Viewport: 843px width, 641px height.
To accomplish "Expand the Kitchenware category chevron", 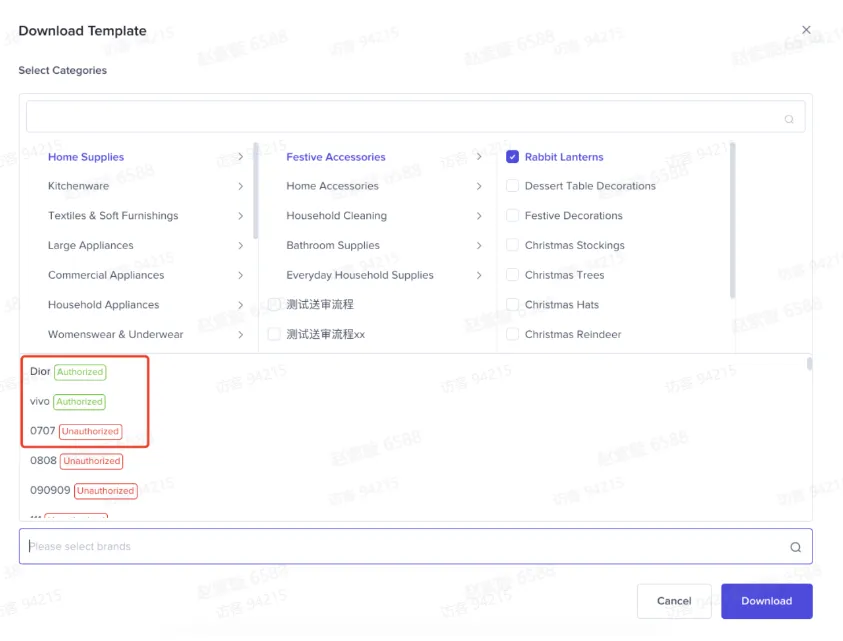I will click(240, 186).
